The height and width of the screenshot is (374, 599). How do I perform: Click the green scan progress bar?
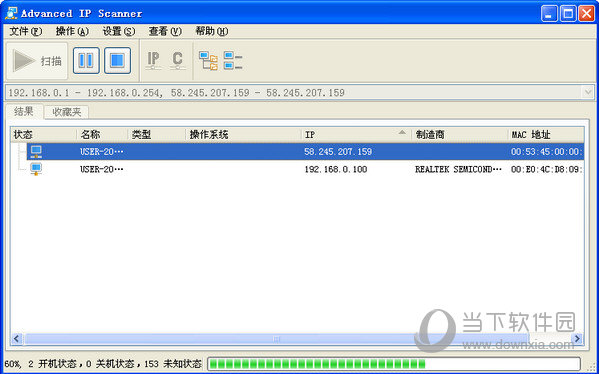point(393,364)
